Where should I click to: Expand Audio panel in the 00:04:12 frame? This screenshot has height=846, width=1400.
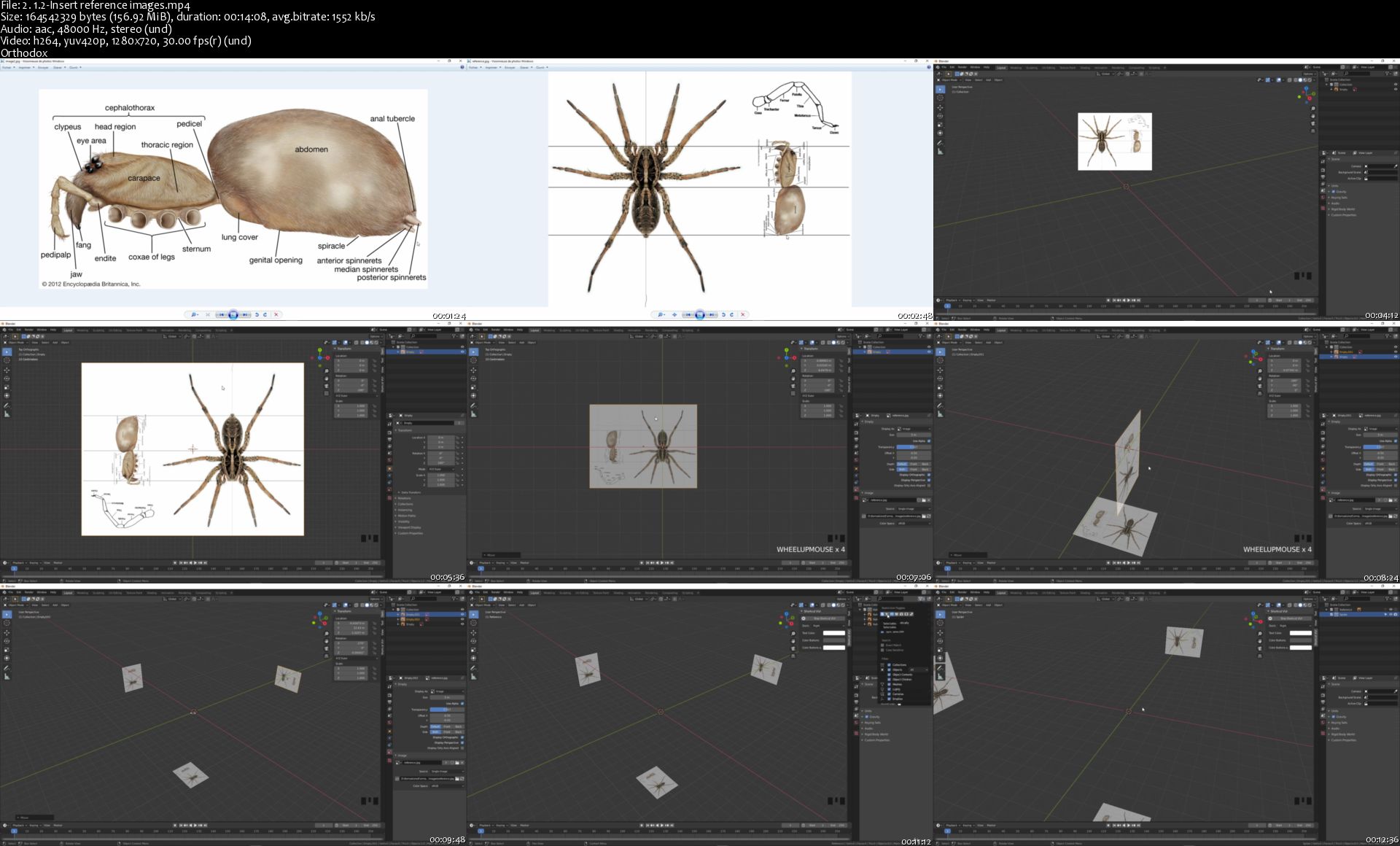(1334, 203)
